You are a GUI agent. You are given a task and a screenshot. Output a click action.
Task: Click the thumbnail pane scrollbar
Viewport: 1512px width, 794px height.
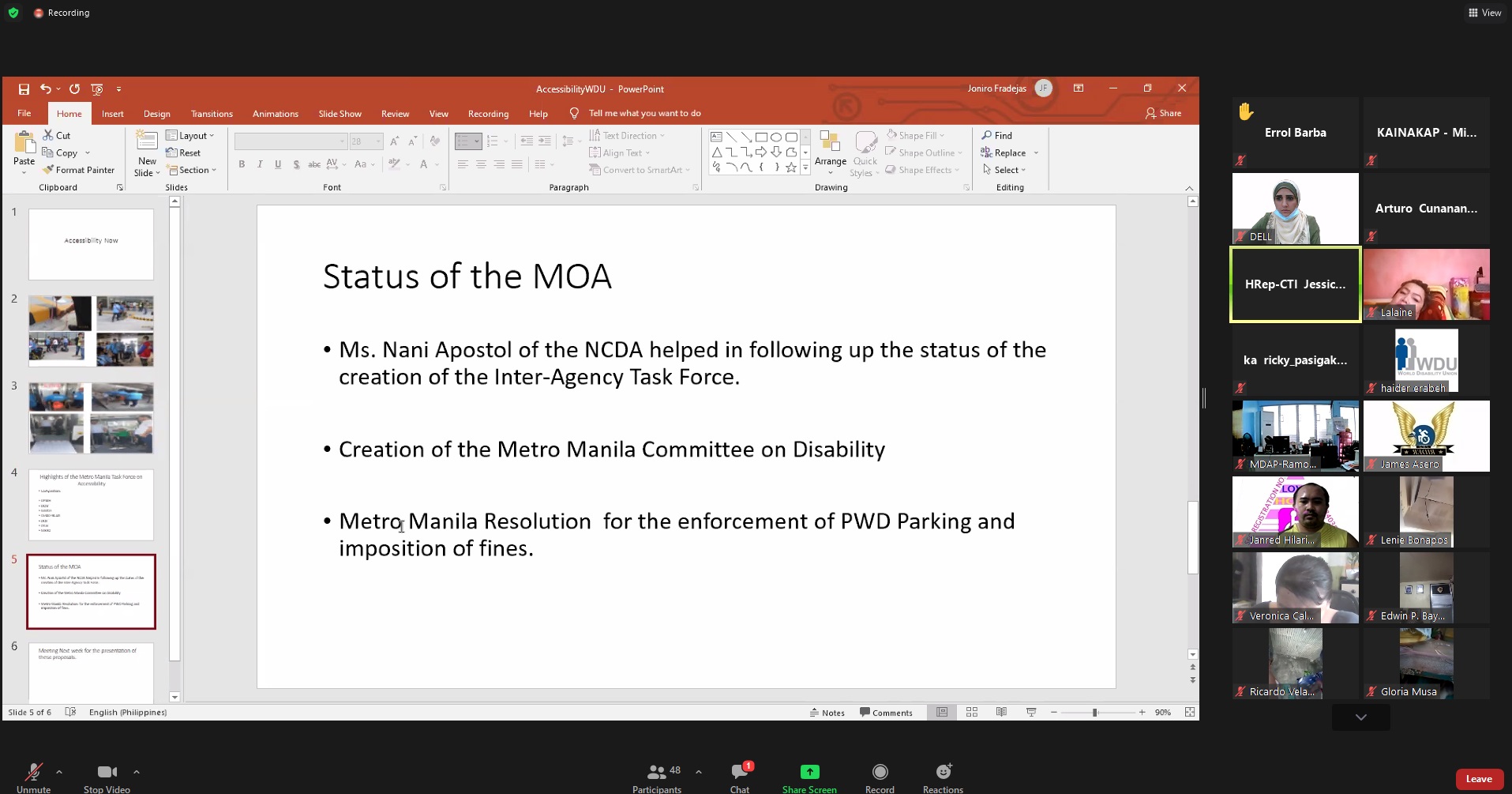(x=174, y=434)
